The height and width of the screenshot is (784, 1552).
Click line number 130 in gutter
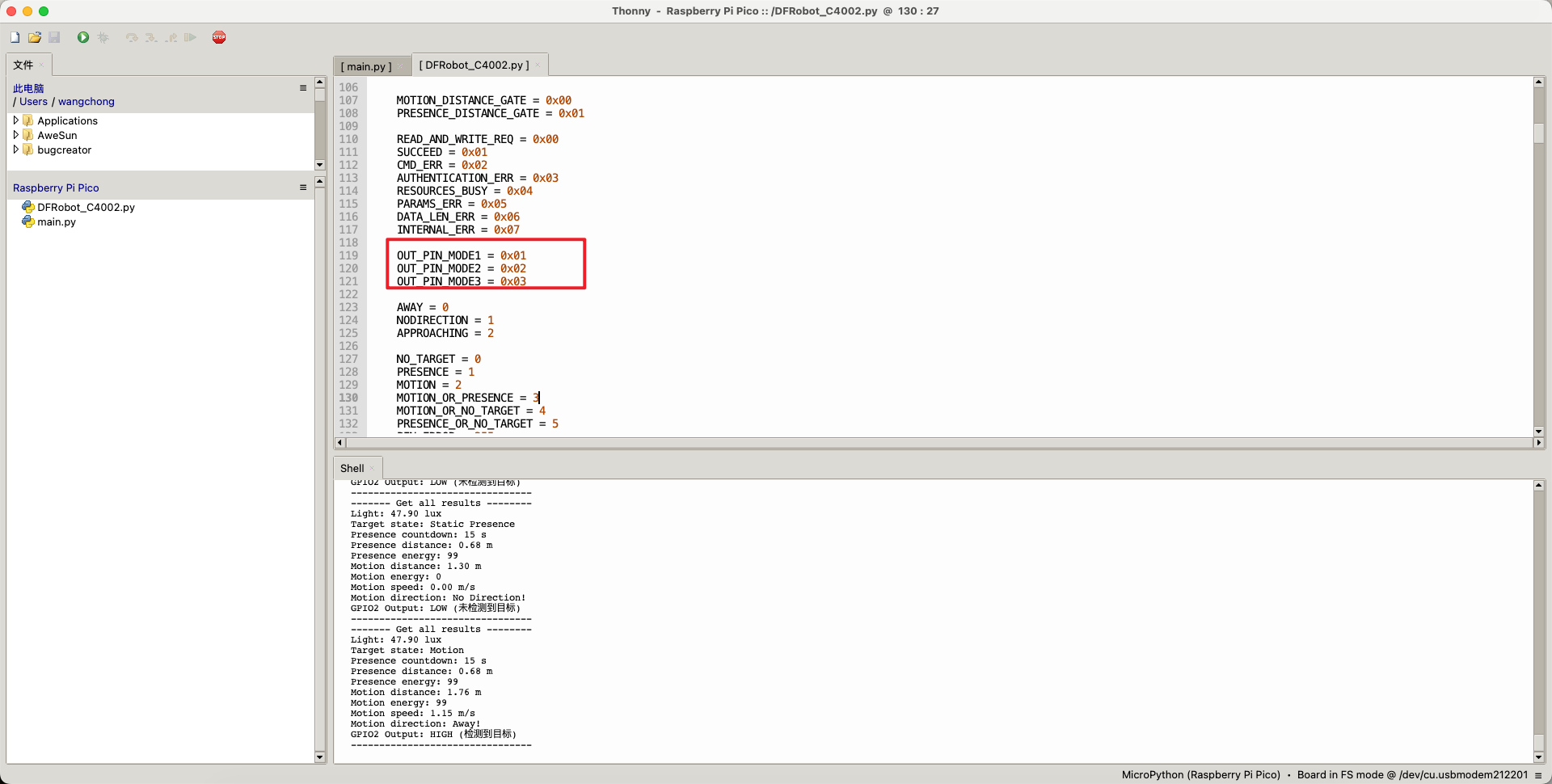(348, 398)
